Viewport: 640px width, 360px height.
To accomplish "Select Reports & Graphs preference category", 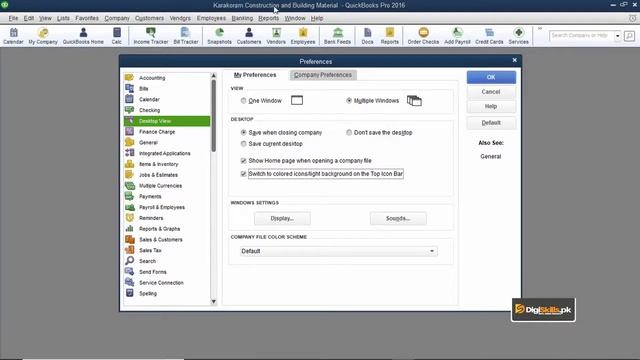I will [167, 229].
